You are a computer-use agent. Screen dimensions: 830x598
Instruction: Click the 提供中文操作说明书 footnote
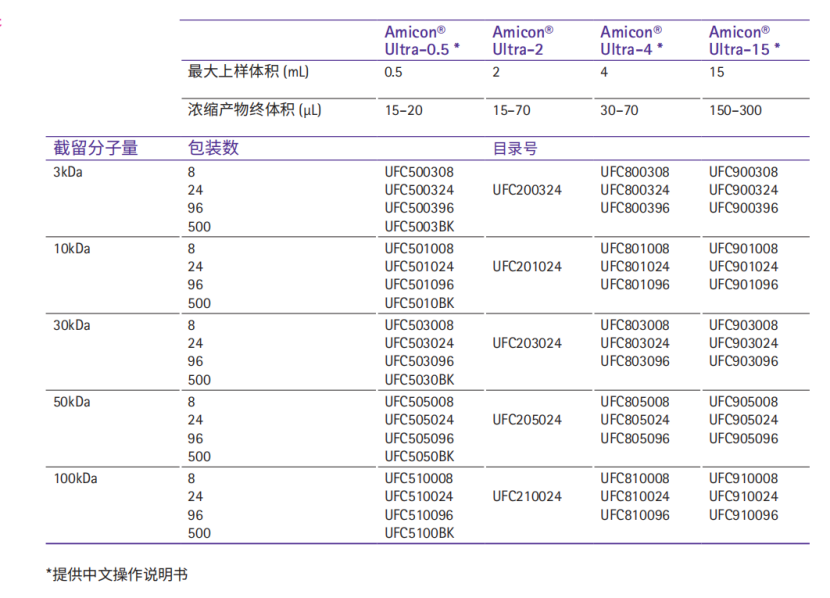click(117, 574)
